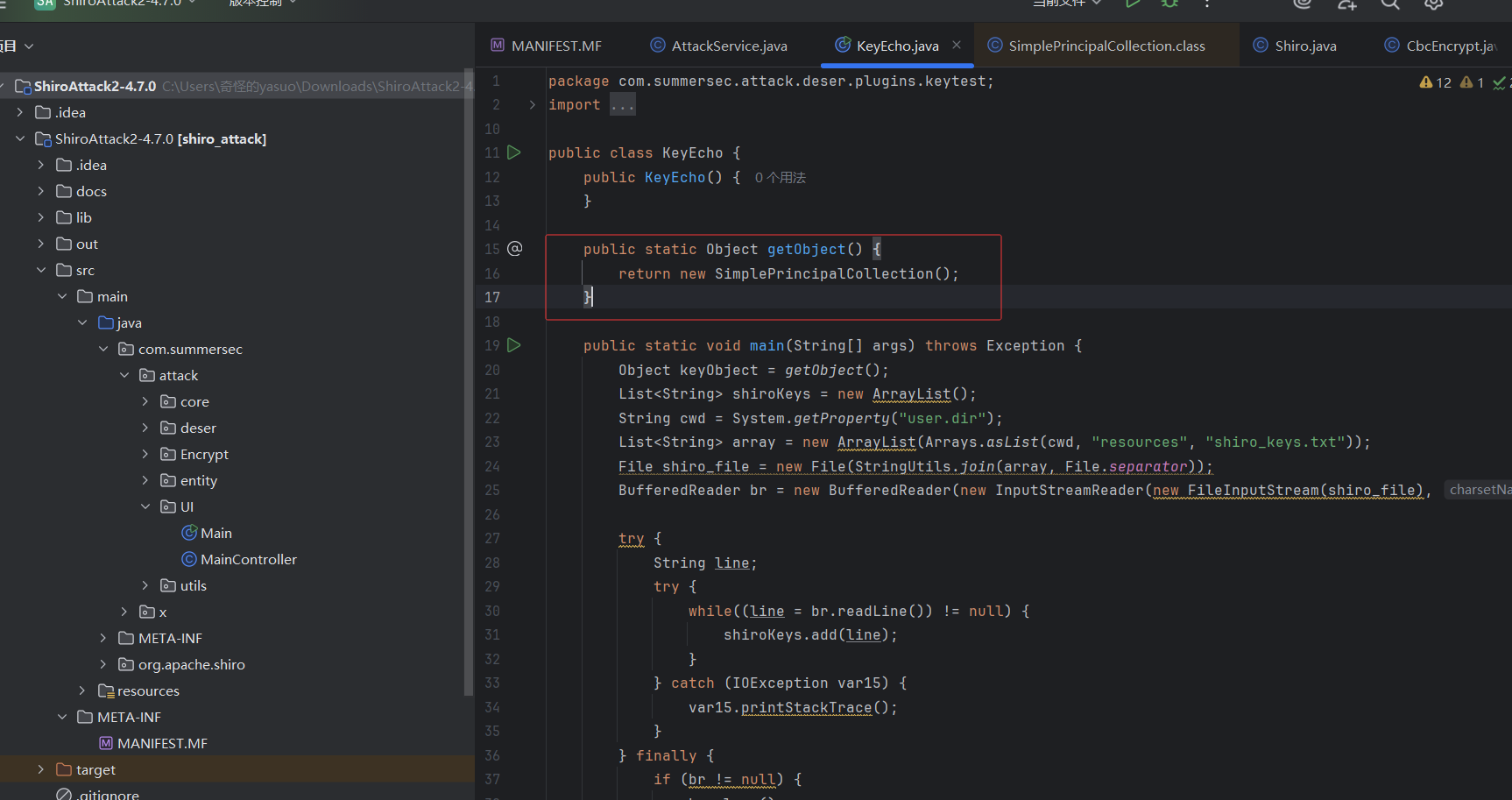Open the Shiro.java editor tab
Viewport: 1512px width, 800px height.
[1304, 46]
